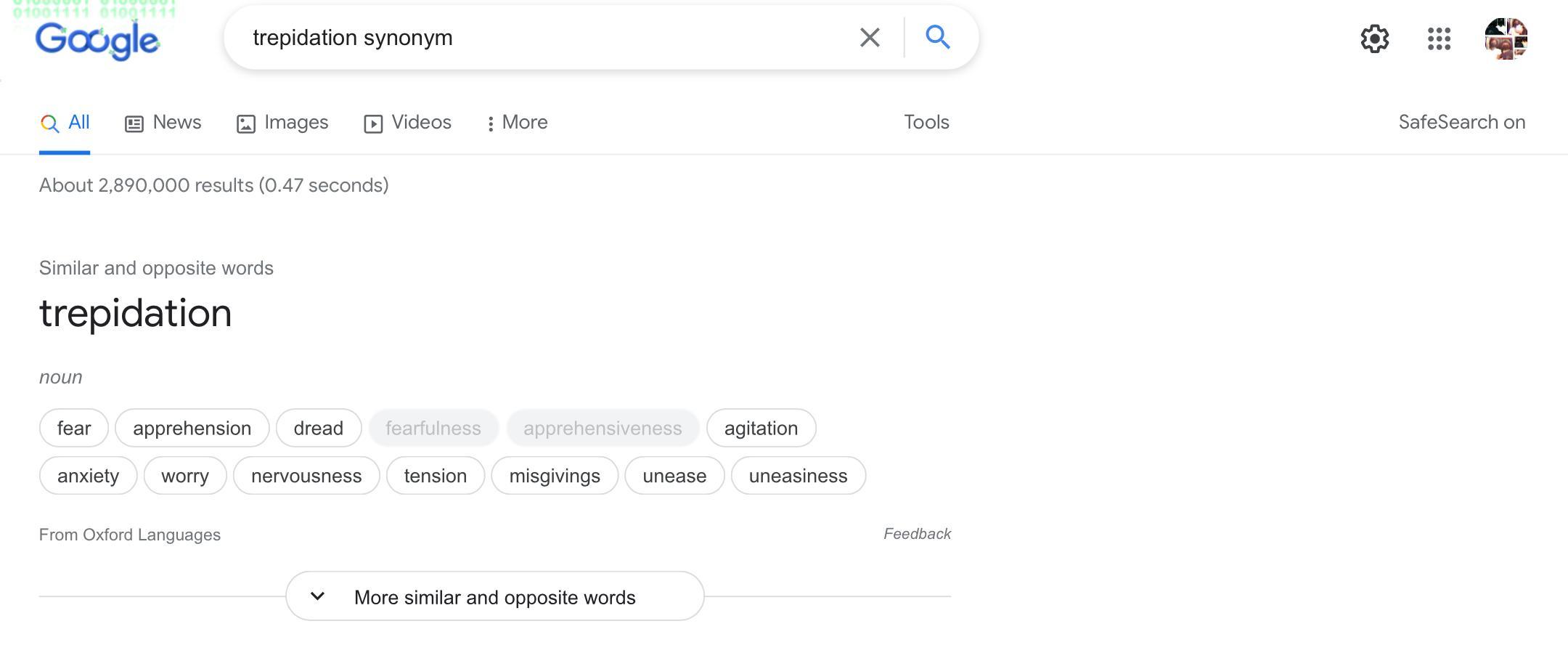Expand More similar and opposite words

494,597
